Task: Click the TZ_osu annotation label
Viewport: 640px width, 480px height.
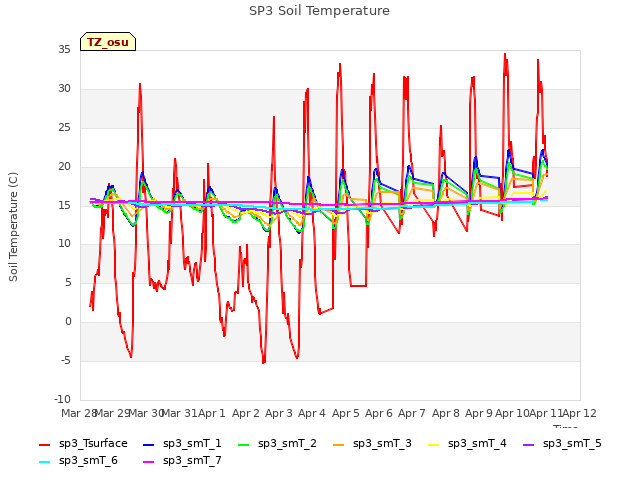Action: pos(108,42)
